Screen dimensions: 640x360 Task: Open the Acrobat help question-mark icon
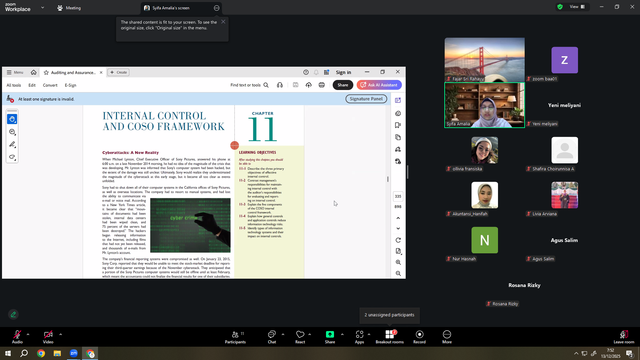pyautogui.click(x=306, y=72)
